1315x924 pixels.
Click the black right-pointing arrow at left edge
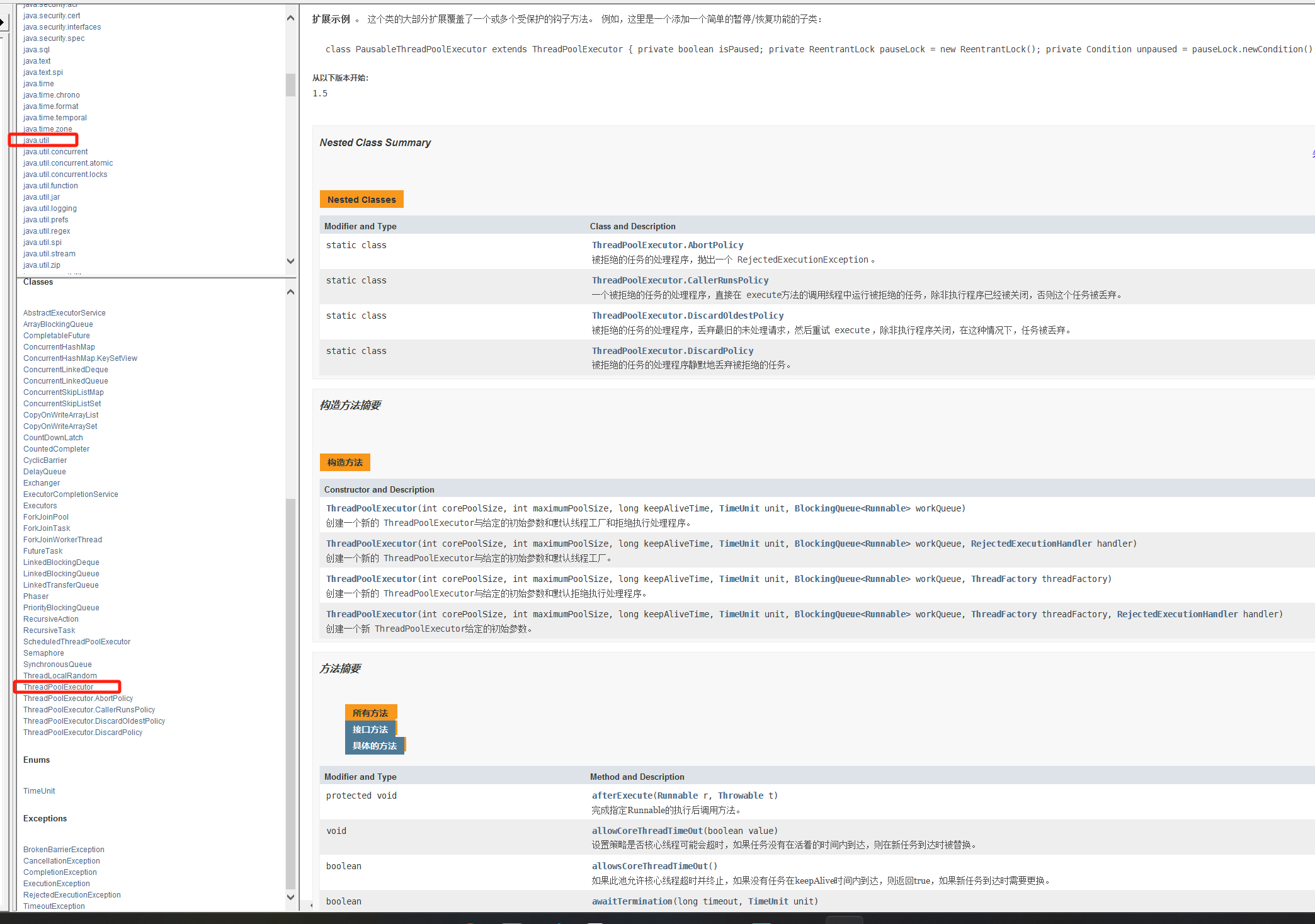click(x=3, y=23)
